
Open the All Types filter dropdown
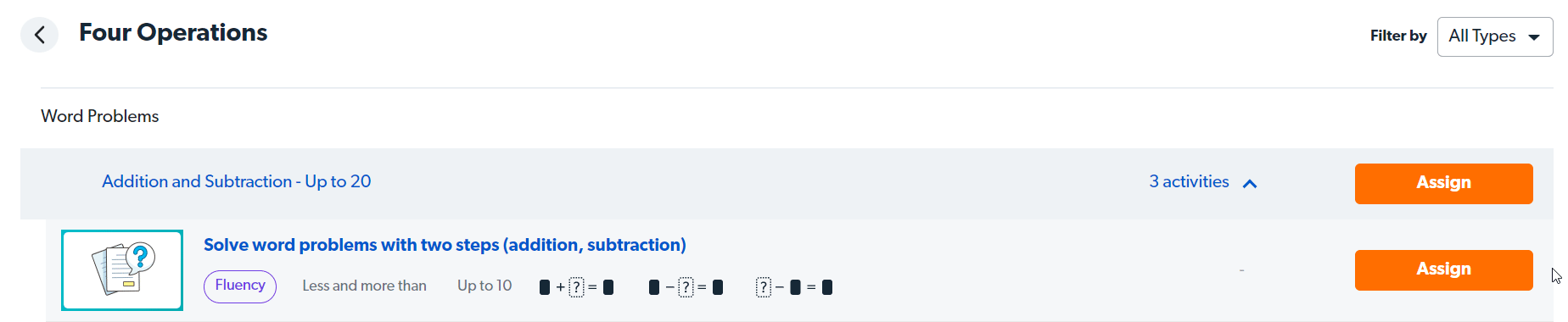[x=1495, y=36]
